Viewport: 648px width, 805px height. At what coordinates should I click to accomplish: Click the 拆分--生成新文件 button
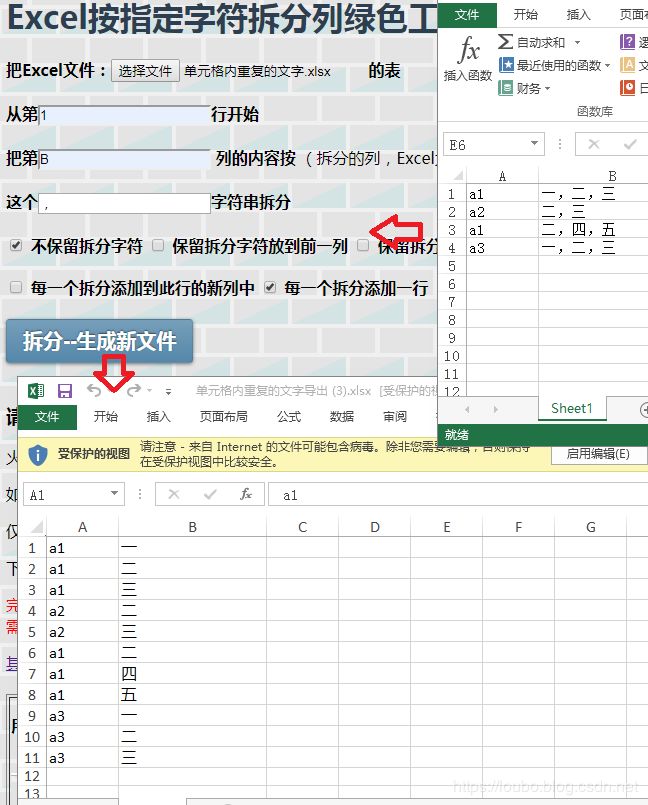pyautogui.click(x=100, y=341)
